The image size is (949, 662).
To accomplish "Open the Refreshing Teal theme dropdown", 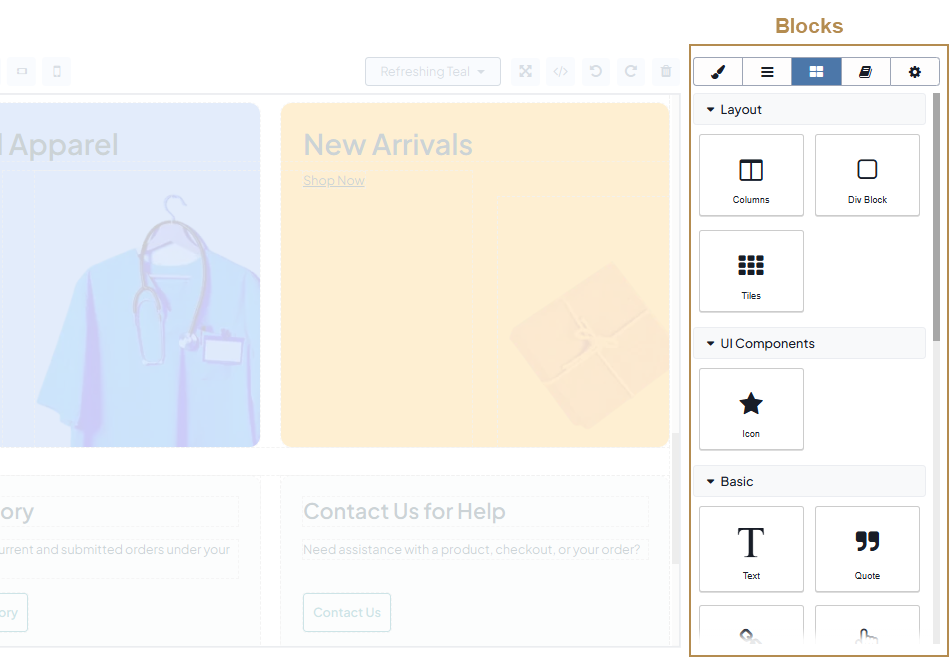I will (432, 72).
